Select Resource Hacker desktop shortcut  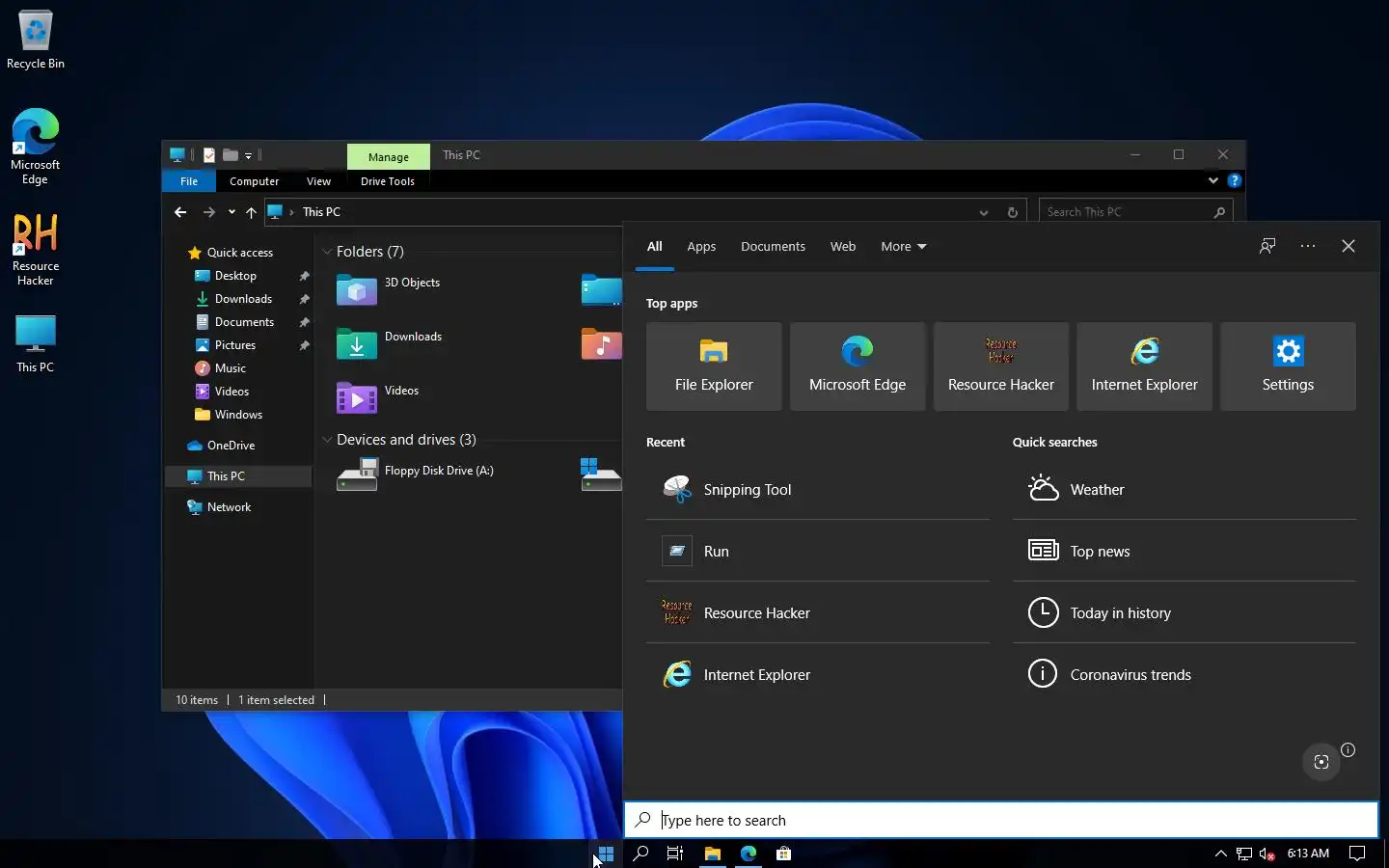(x=36, y=249)
